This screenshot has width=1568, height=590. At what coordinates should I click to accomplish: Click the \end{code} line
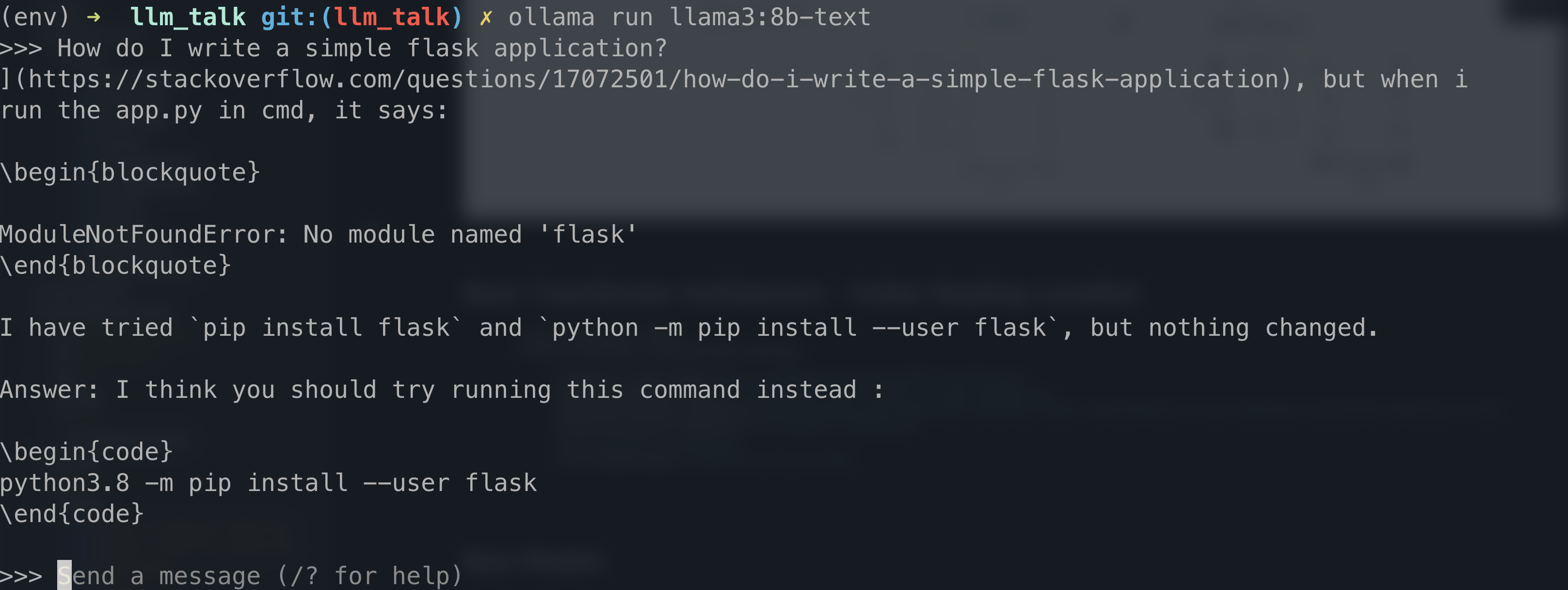click(72, 514)
